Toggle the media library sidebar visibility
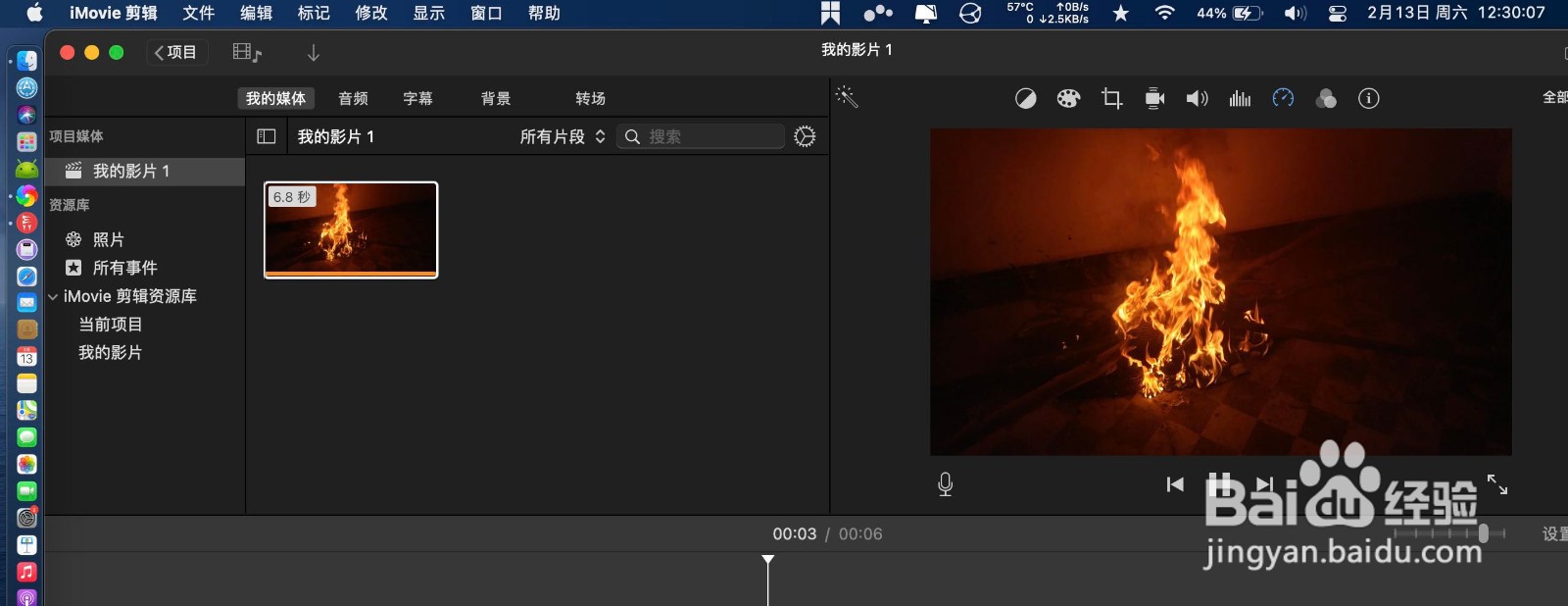This screenshot has width=1568, height=606. coord(267,136)
